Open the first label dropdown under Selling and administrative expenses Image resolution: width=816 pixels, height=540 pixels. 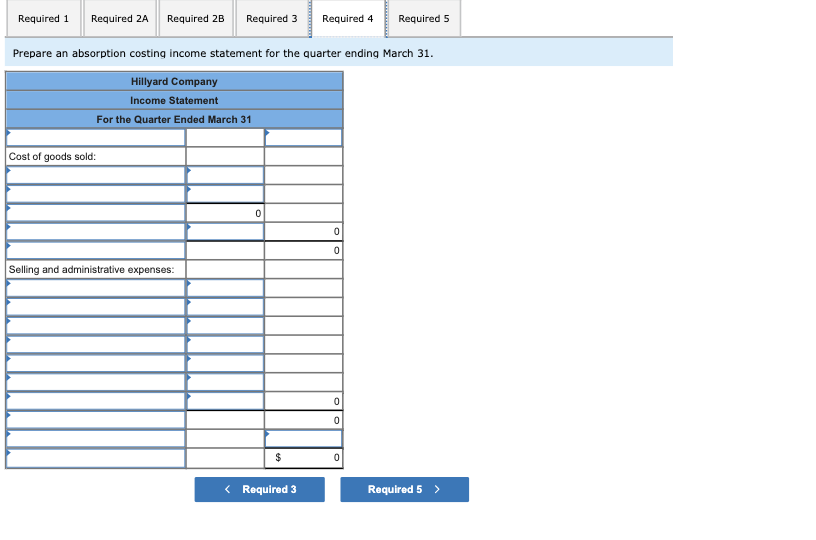tap(96, 288)
